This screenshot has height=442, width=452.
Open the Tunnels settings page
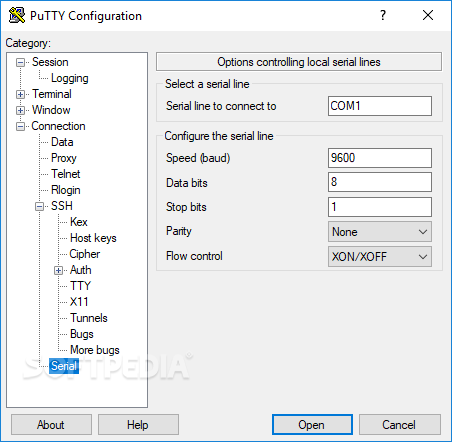click(x=89, y=318)
